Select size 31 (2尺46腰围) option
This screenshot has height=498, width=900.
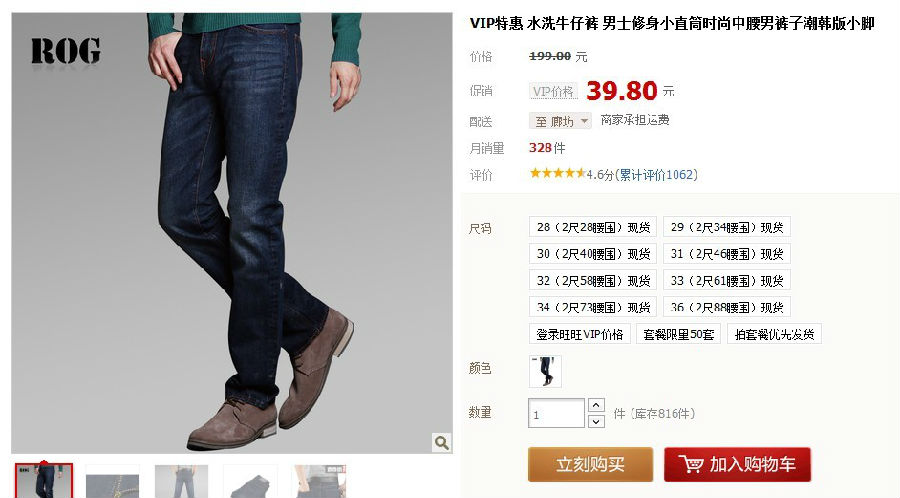(727, 254)
